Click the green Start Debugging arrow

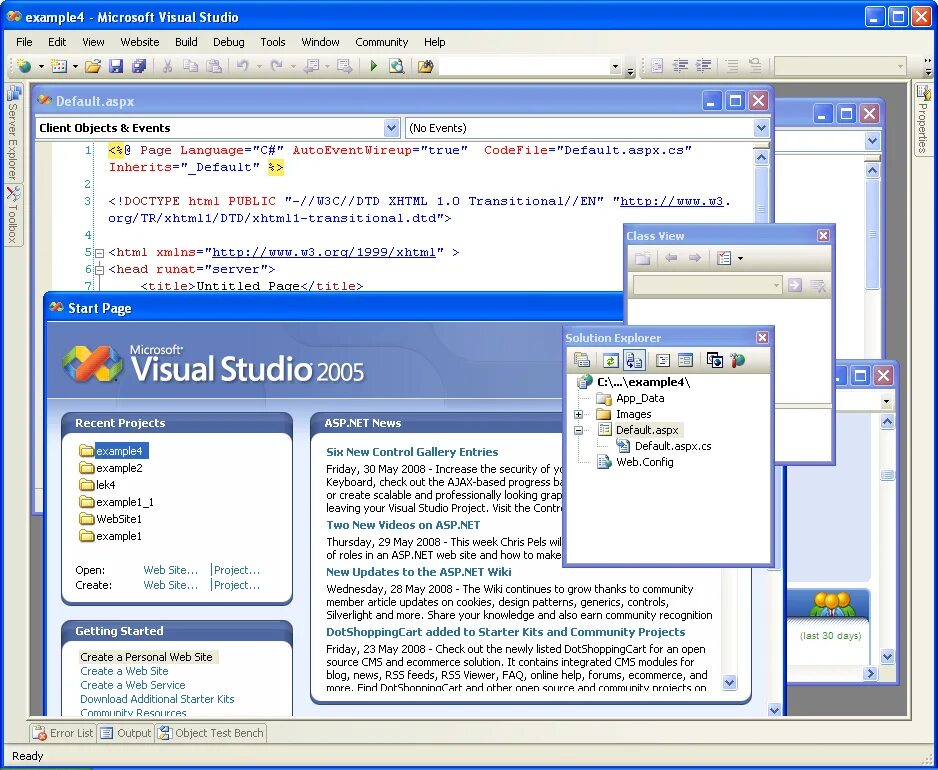pyautogui.click(x=373, y=66)
